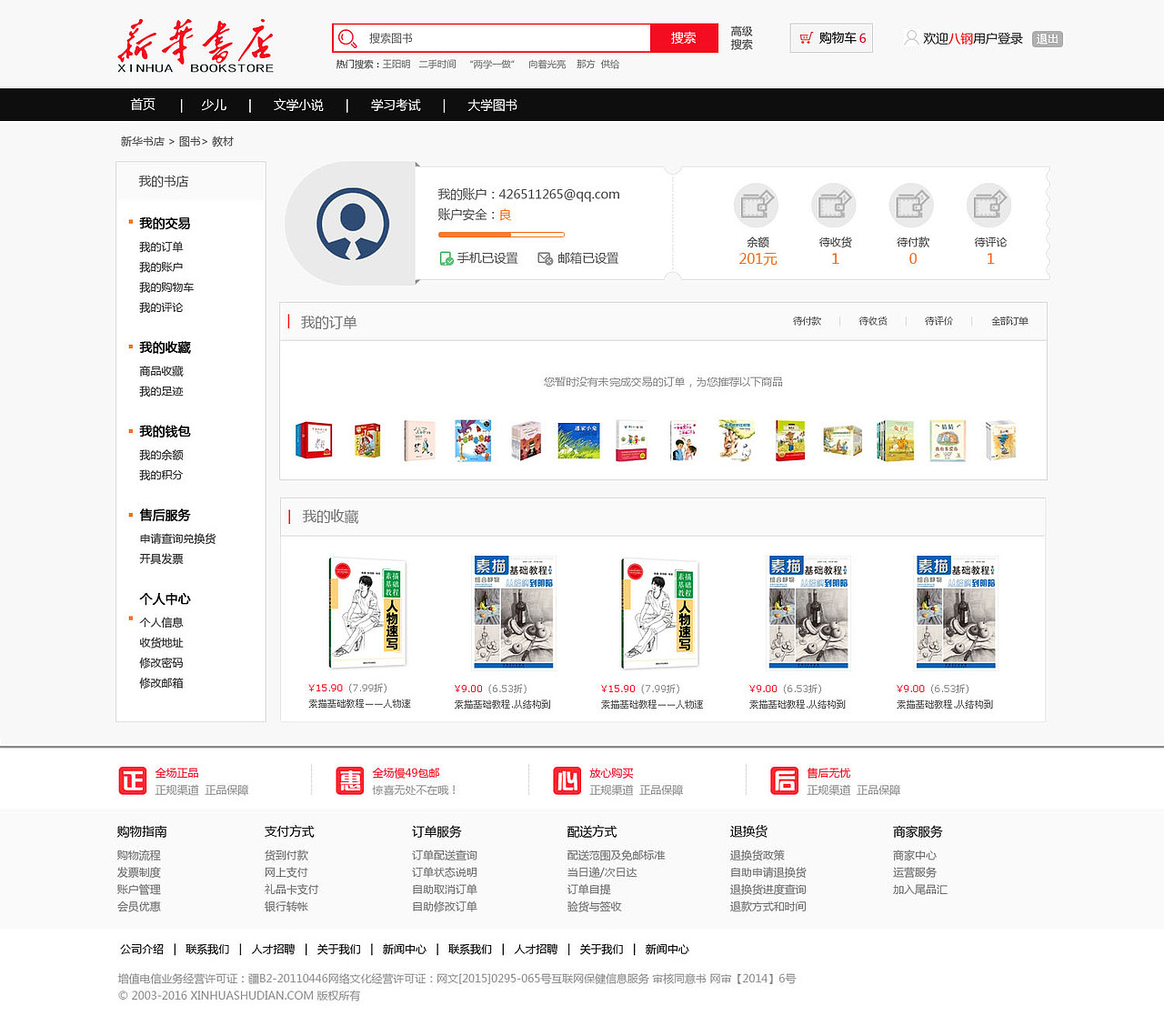Click the Xinhua Bookstore logo
Image resolution: width=1164 pixels, height=1036 pixels.
[x=196, y=46]
